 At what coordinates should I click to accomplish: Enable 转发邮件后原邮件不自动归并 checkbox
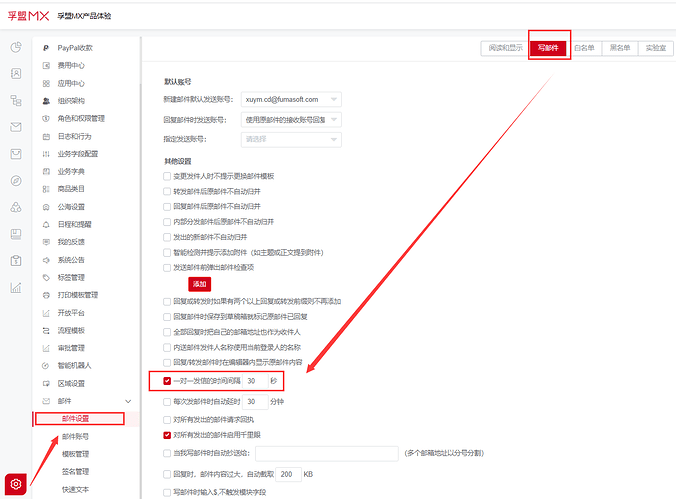click(x=167, y=191)
